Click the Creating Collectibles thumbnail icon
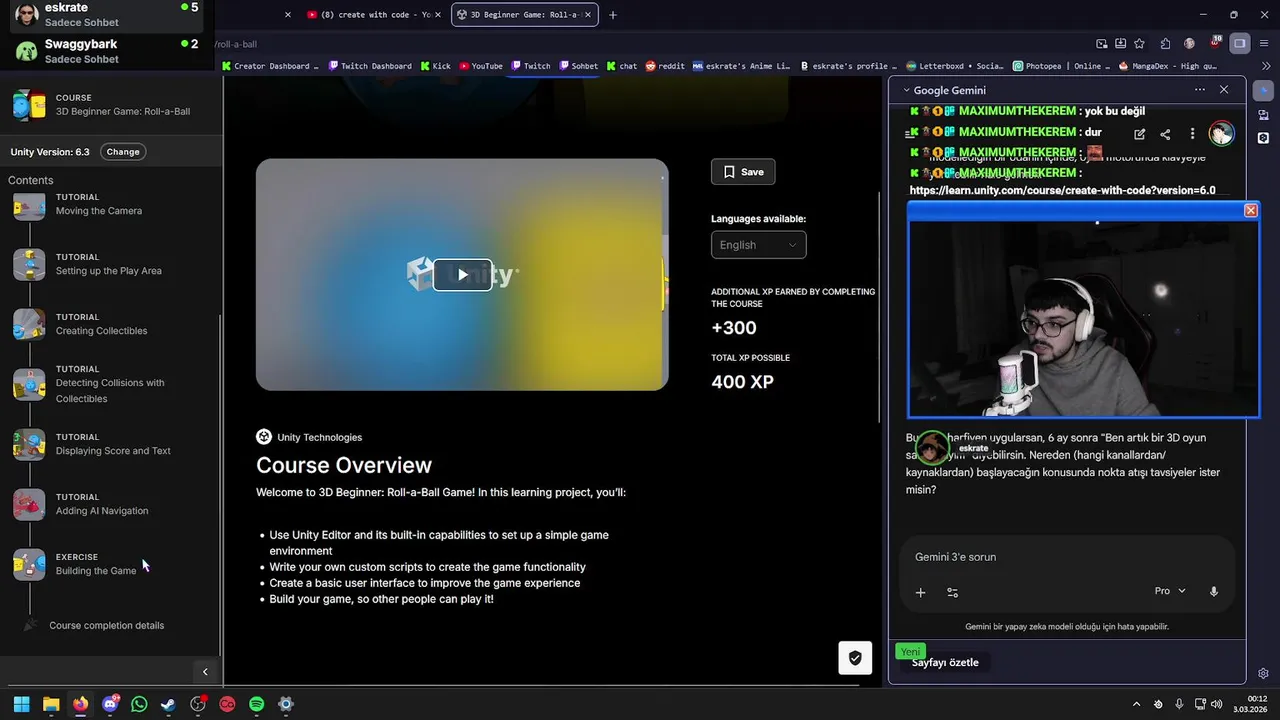 (x=29, y=325)
